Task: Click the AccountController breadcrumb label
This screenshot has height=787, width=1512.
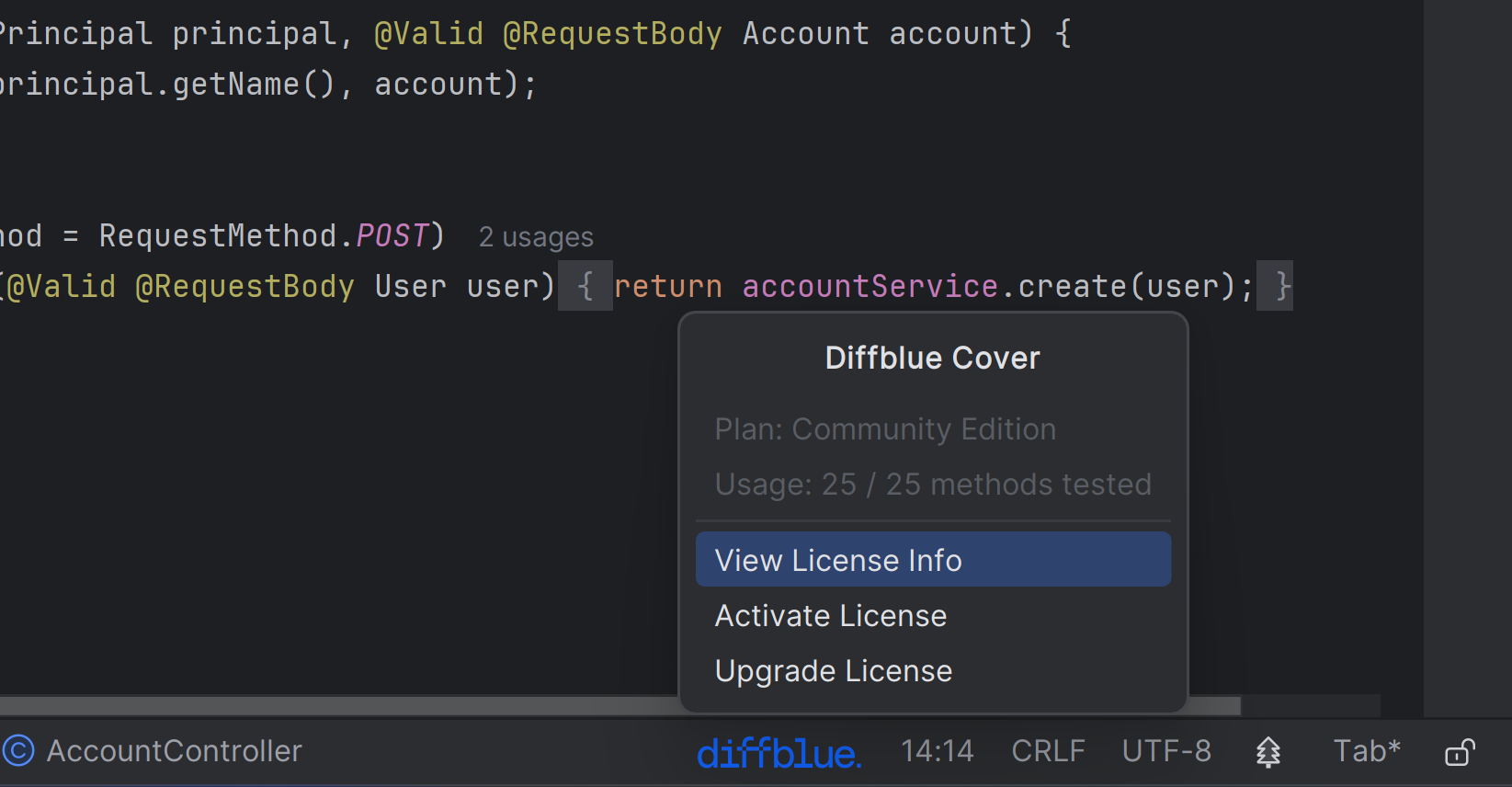Action: tap(174, 751)
